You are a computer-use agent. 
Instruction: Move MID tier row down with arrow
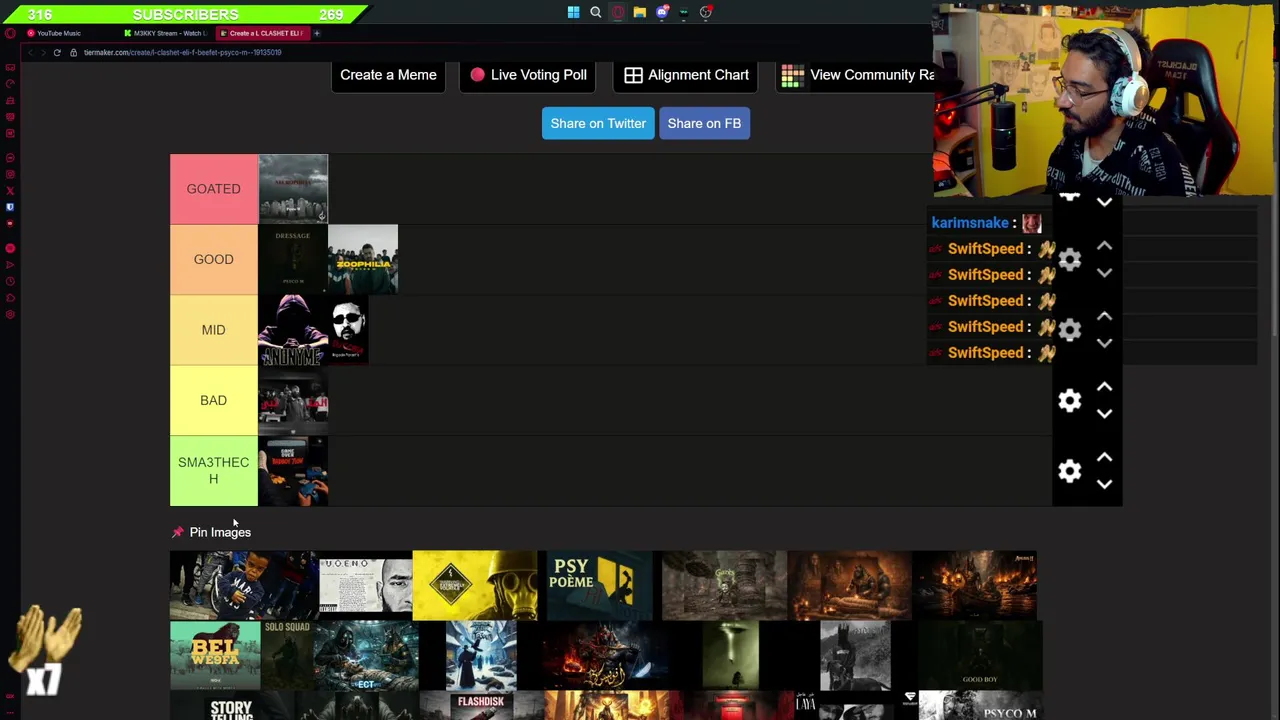[x=1104, y=343]
